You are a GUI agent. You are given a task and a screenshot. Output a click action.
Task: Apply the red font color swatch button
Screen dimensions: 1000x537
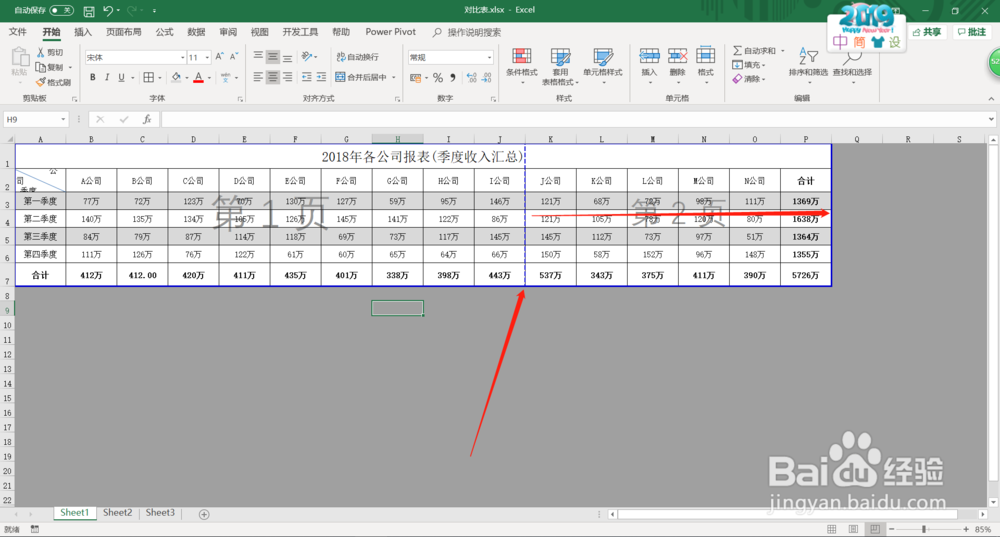click(x=198, y=78)
